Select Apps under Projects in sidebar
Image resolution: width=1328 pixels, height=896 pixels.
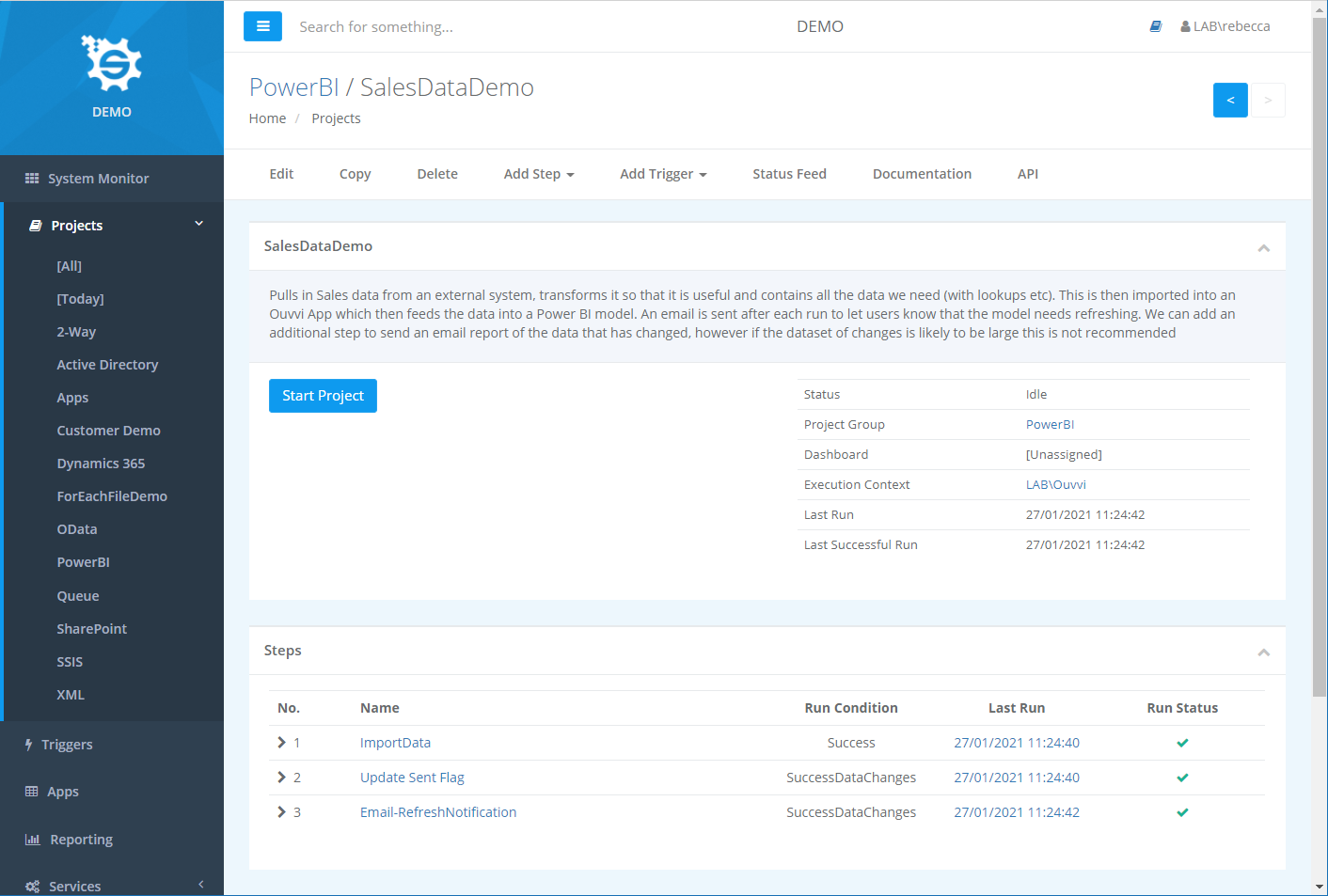[x=72, y=398]
